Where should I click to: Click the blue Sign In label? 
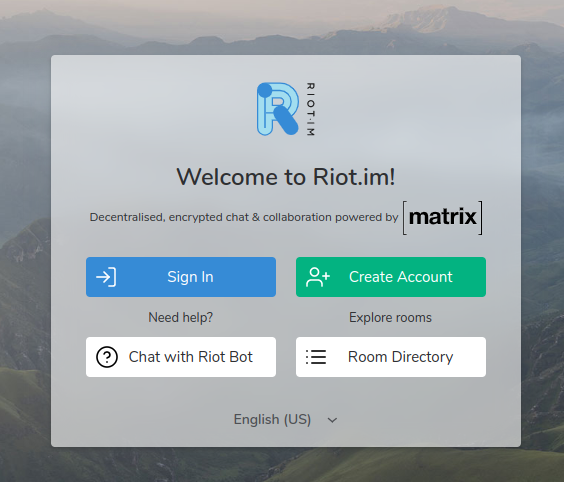(190, 277)
